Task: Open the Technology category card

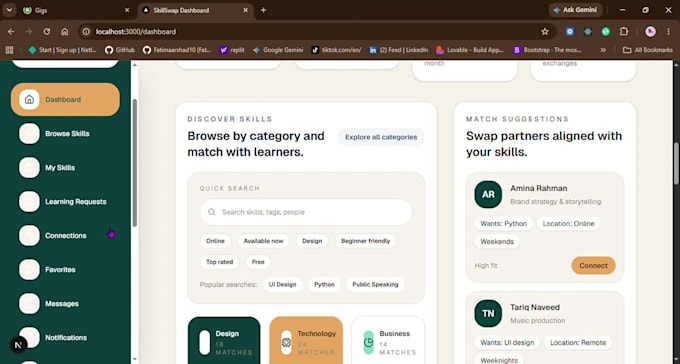Action: click(x=306, y=341)
